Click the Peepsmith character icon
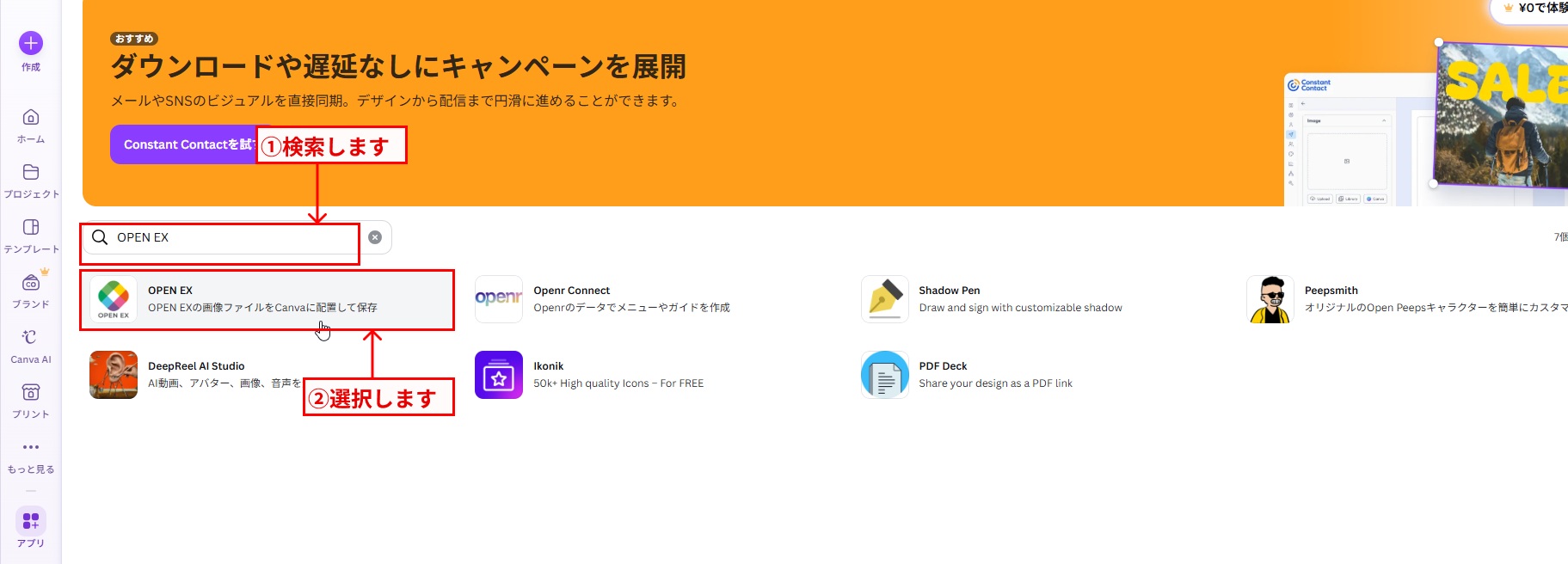1568x564 pixels. coord(1270,299)
